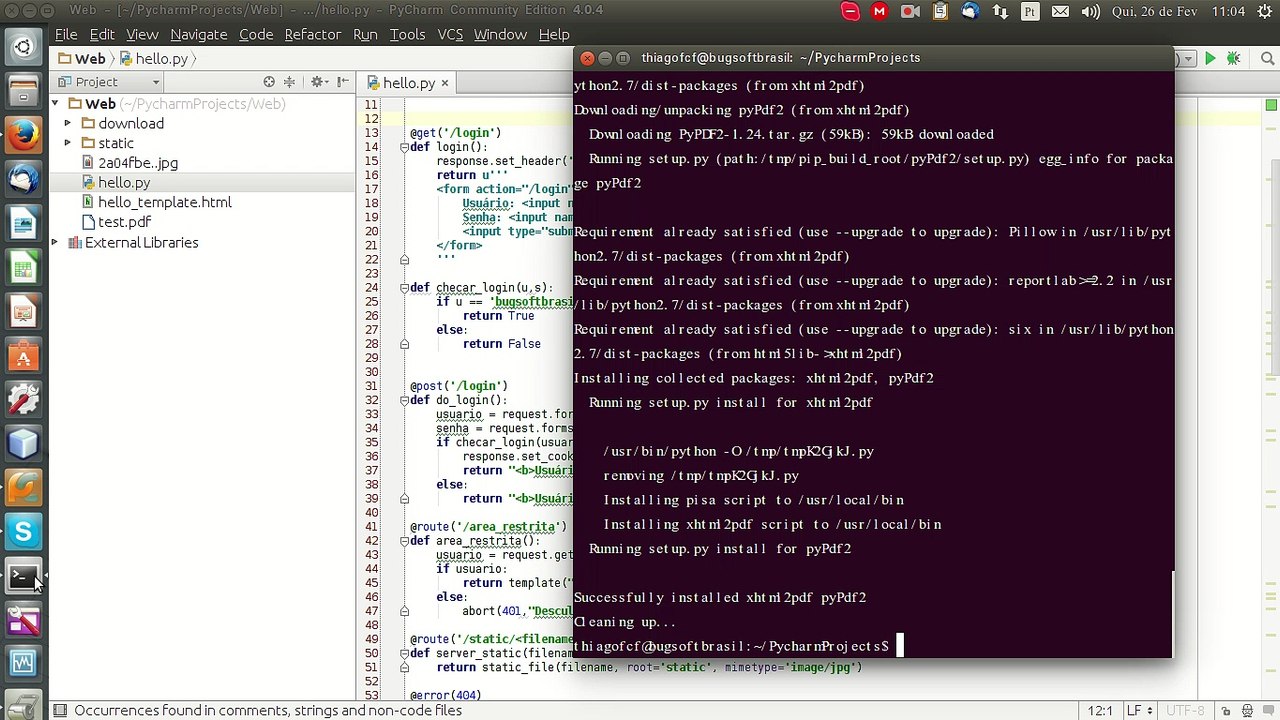Image resolution: width=1280 pixels, height=720 pixels.
Task: Expand the static folder
Action: 68,144
